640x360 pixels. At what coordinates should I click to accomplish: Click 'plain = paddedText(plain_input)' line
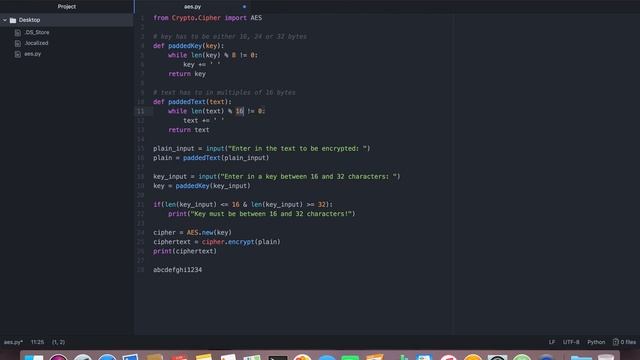tap(211, 158)
